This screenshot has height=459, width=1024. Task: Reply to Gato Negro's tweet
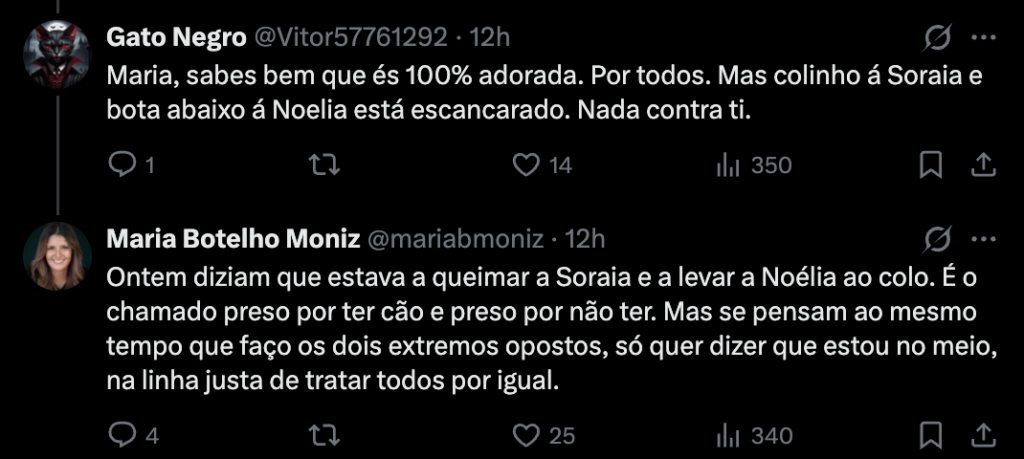[122, 165]
